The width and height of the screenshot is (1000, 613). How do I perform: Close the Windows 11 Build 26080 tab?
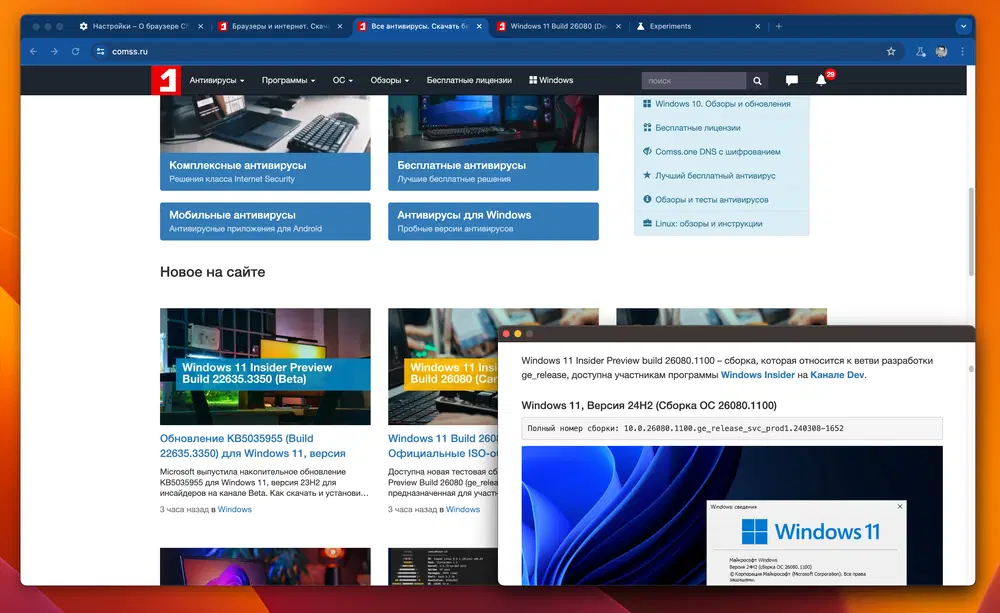[618, 26]
